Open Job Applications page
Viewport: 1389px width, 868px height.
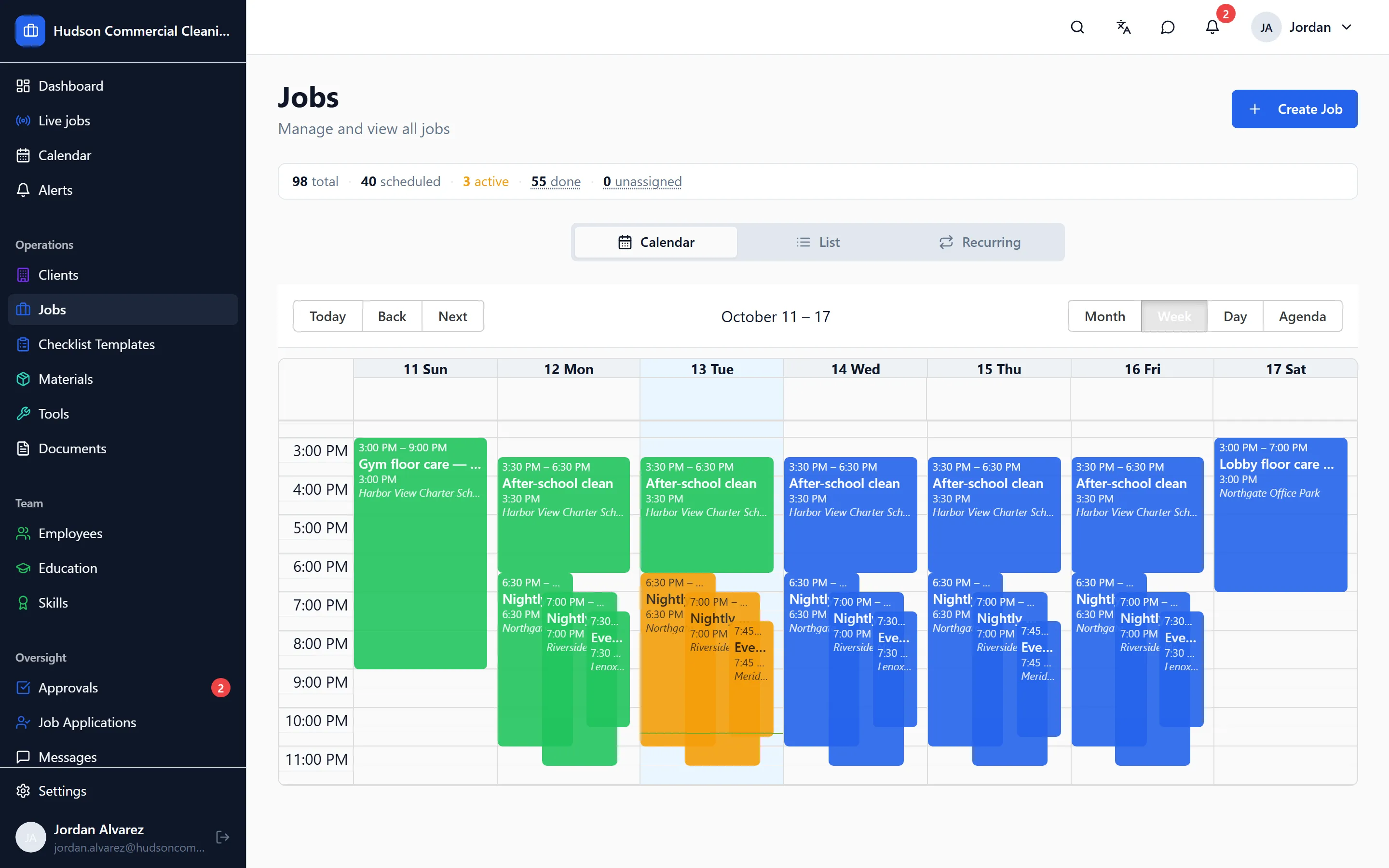point(123,722)
